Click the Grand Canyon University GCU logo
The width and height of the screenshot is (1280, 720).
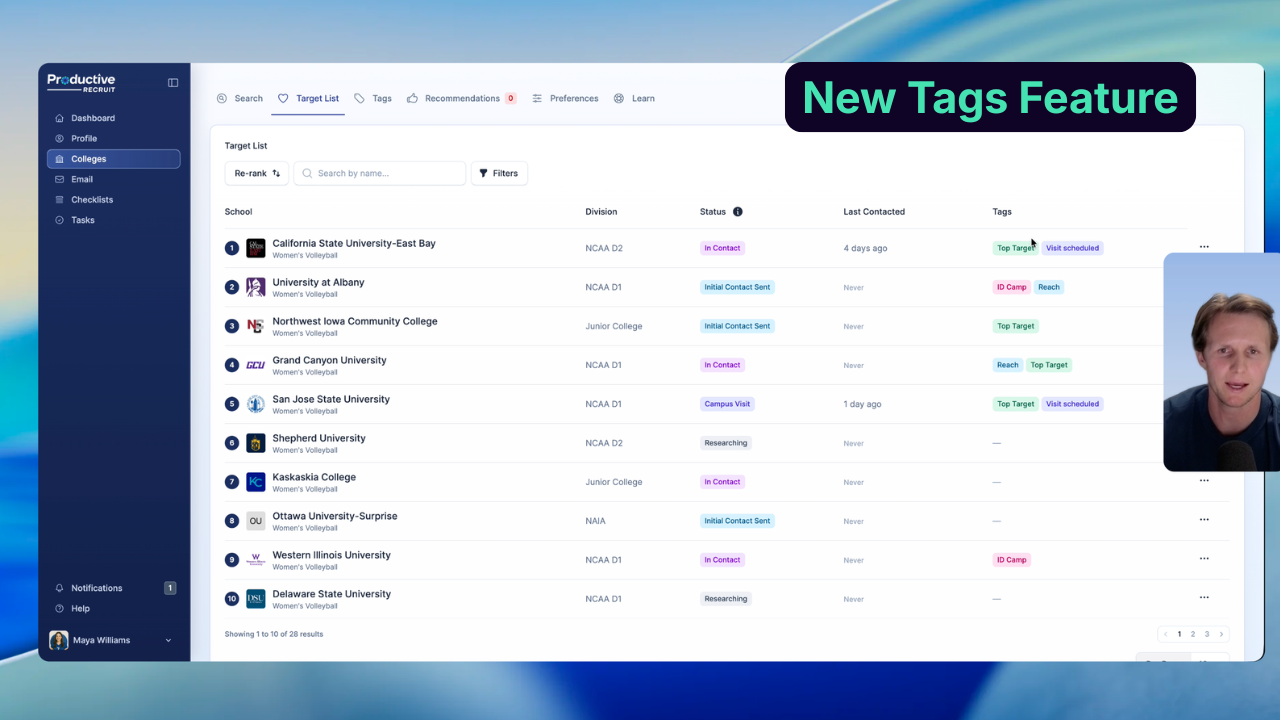click(256, 365)
